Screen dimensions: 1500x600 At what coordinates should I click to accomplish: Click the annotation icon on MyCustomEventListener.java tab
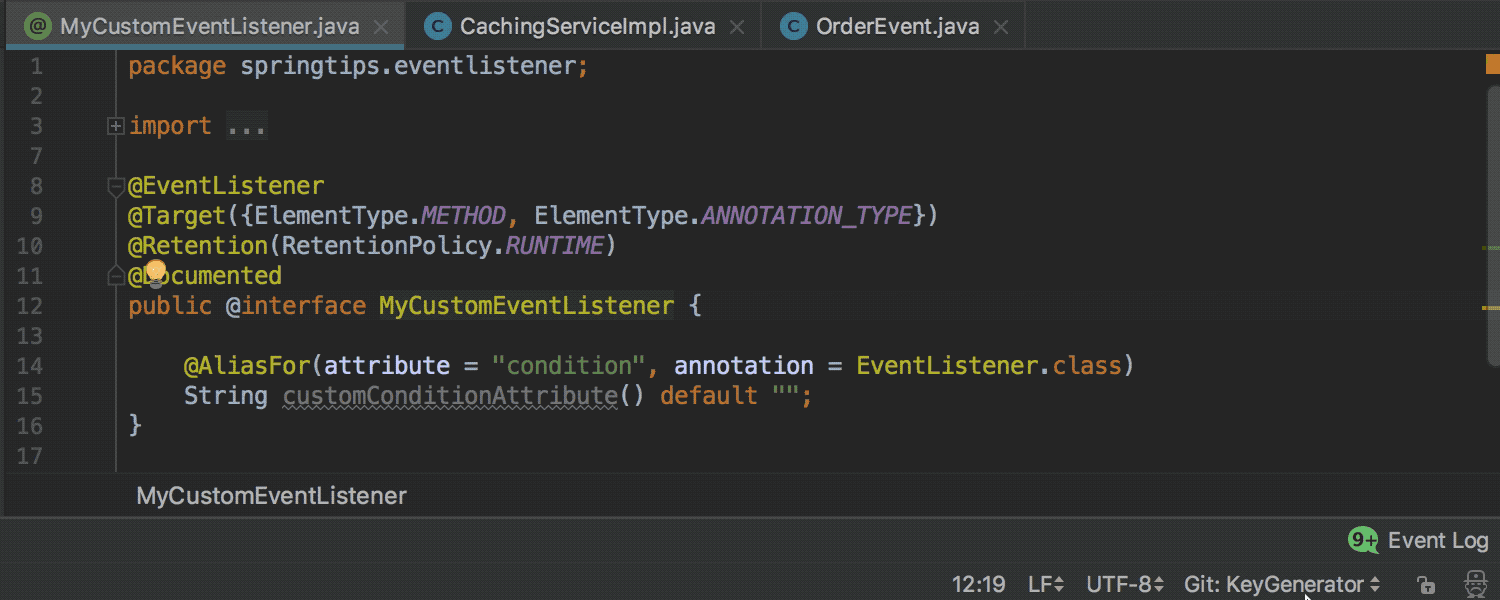39,24
